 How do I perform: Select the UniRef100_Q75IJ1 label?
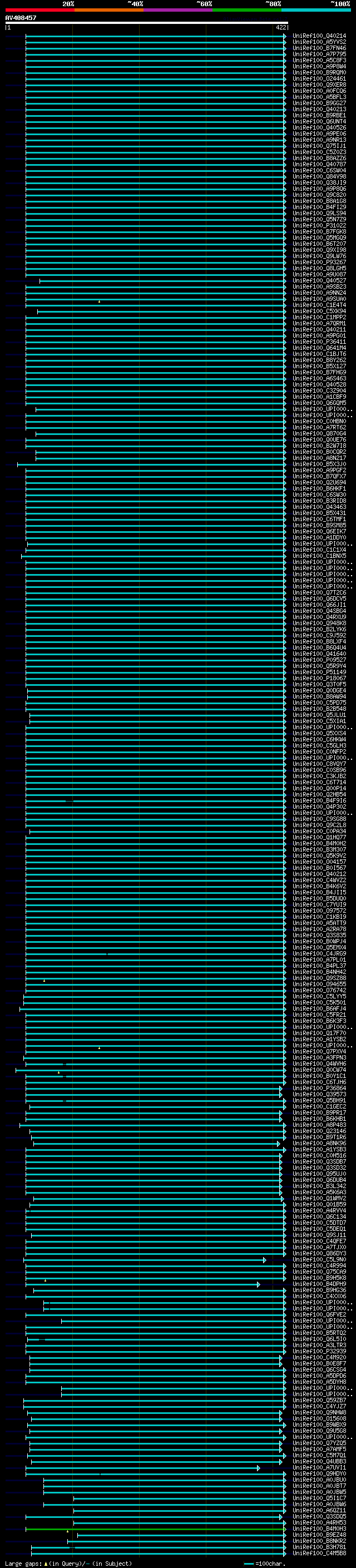(319, 146)
